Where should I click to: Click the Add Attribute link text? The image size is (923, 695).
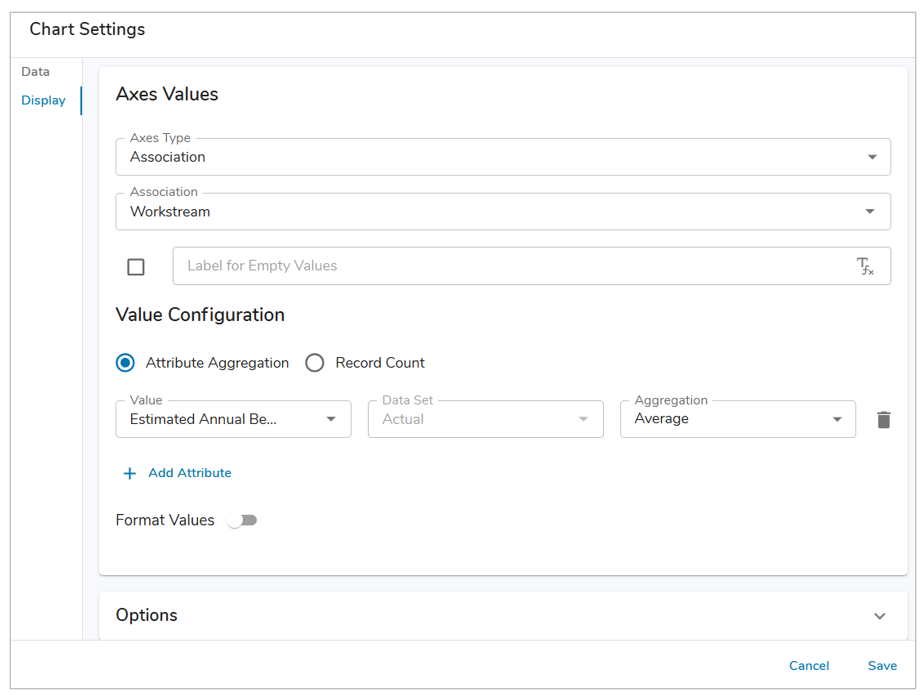(189, 473)
